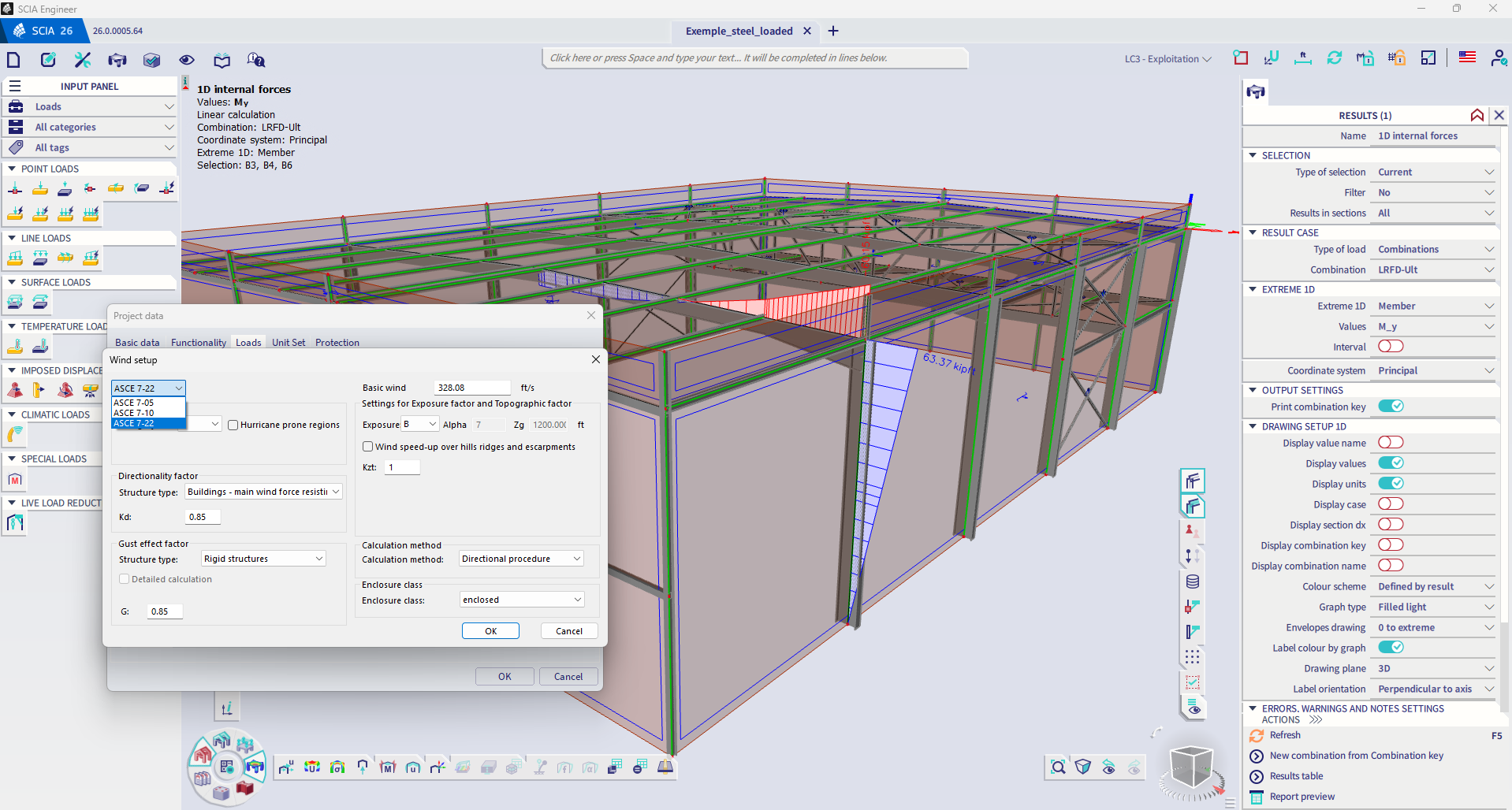Click inside the Kzt input field
Viewport: 1512px width, 810px height.
coord(402,466)
